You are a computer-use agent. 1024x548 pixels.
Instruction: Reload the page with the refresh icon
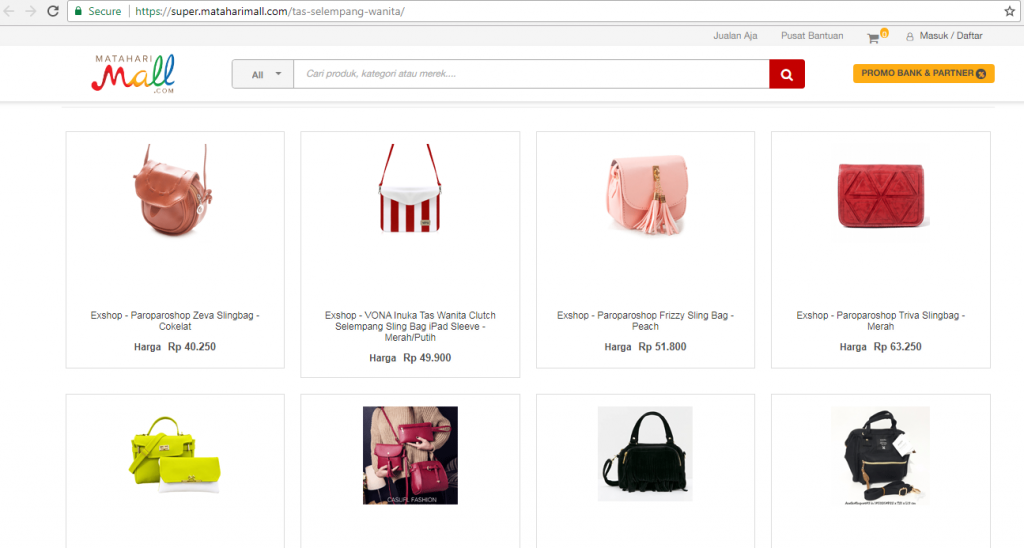[53, 11]
